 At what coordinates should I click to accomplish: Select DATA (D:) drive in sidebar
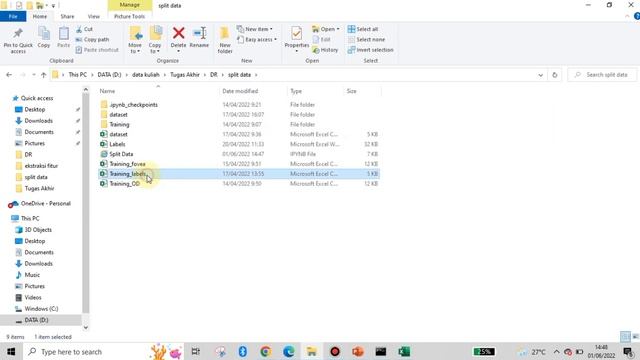pyautogui.click(x=36, y=320)
